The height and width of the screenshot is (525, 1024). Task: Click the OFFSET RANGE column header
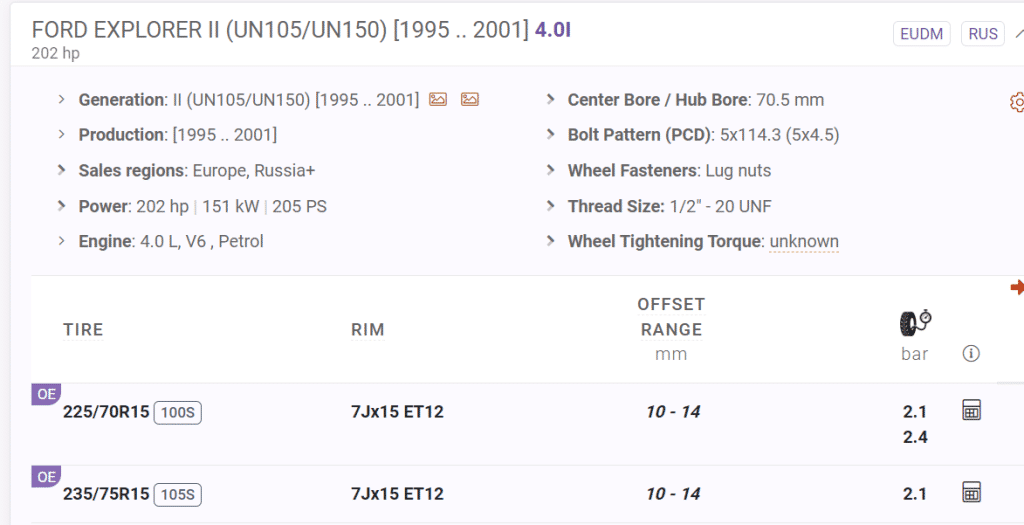(x=671, y=317)
